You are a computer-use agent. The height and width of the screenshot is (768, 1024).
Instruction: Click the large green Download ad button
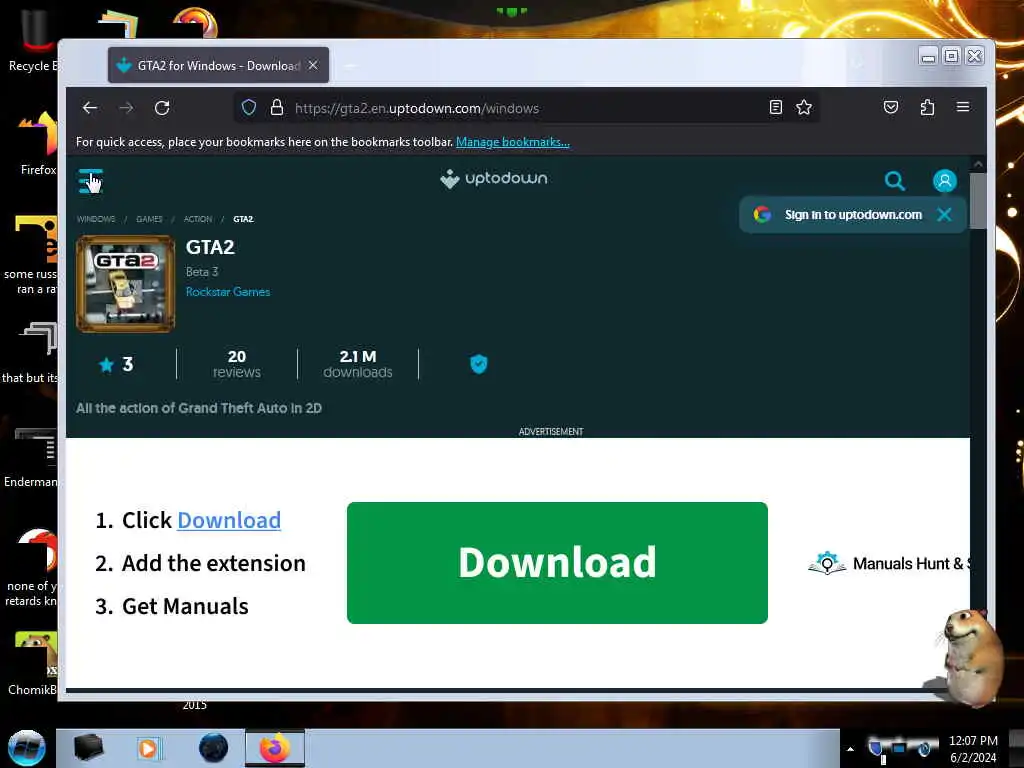[557, 563]
